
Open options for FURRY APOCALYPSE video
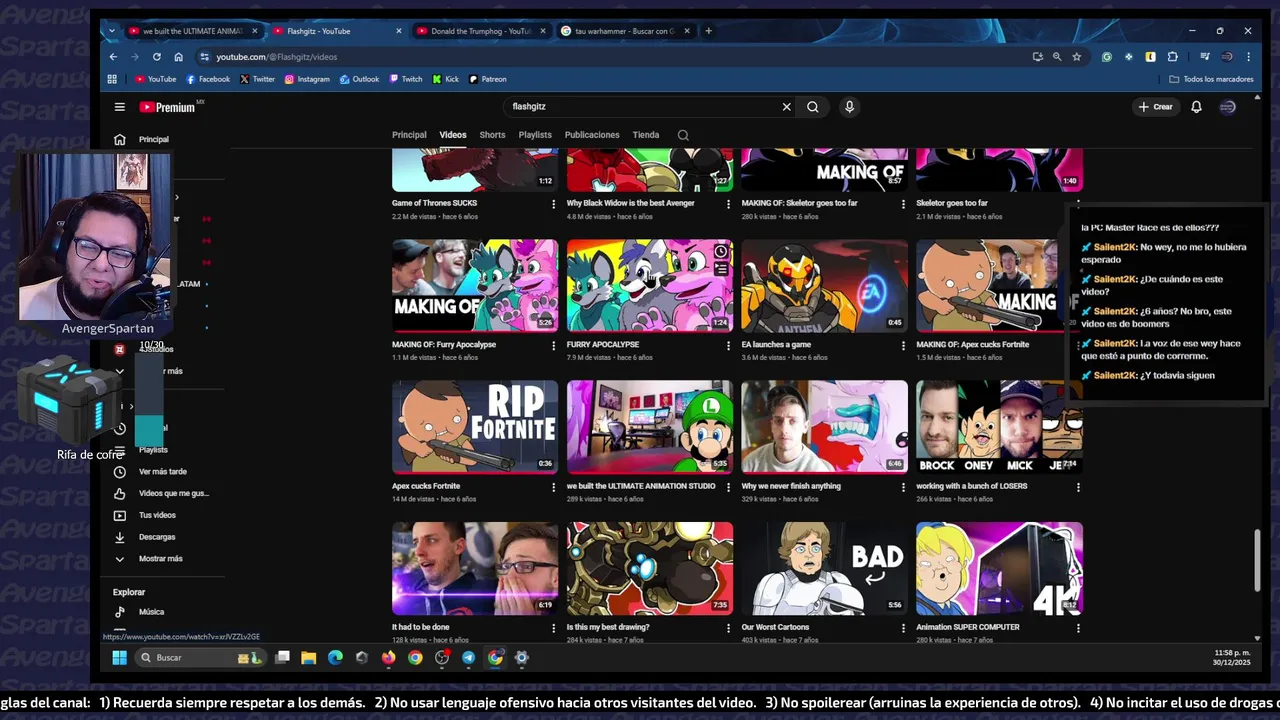coord(728,346)
